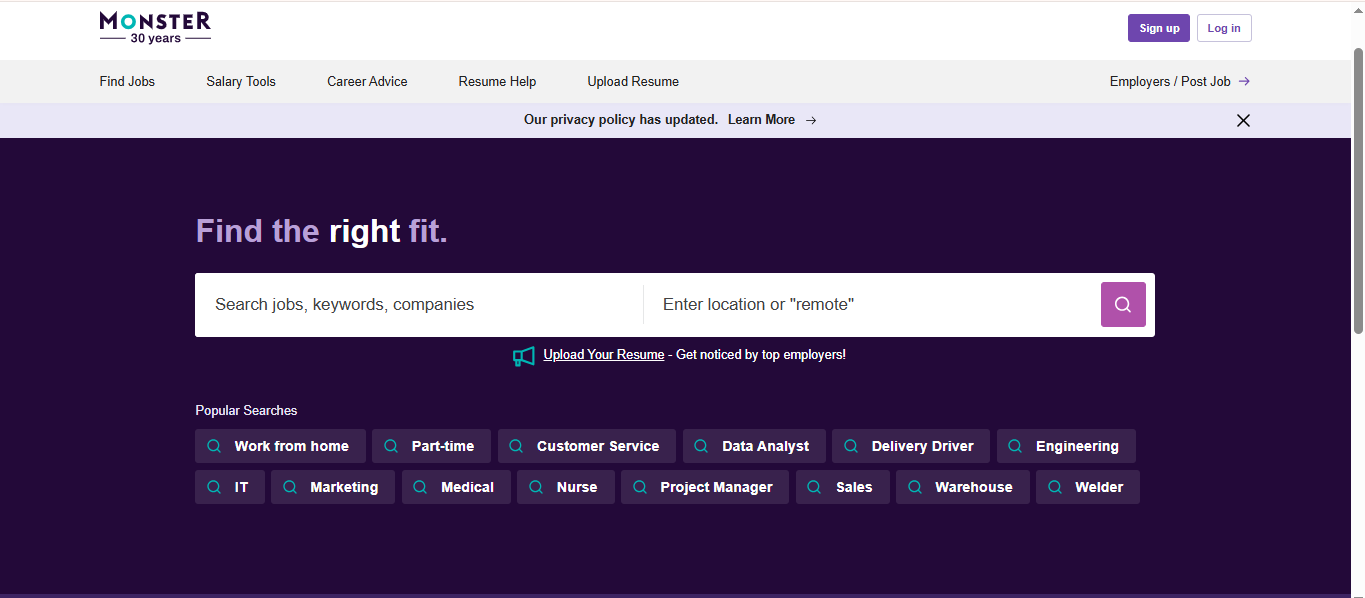Click the page vertical scrollbar thumb

(1358, 190)
